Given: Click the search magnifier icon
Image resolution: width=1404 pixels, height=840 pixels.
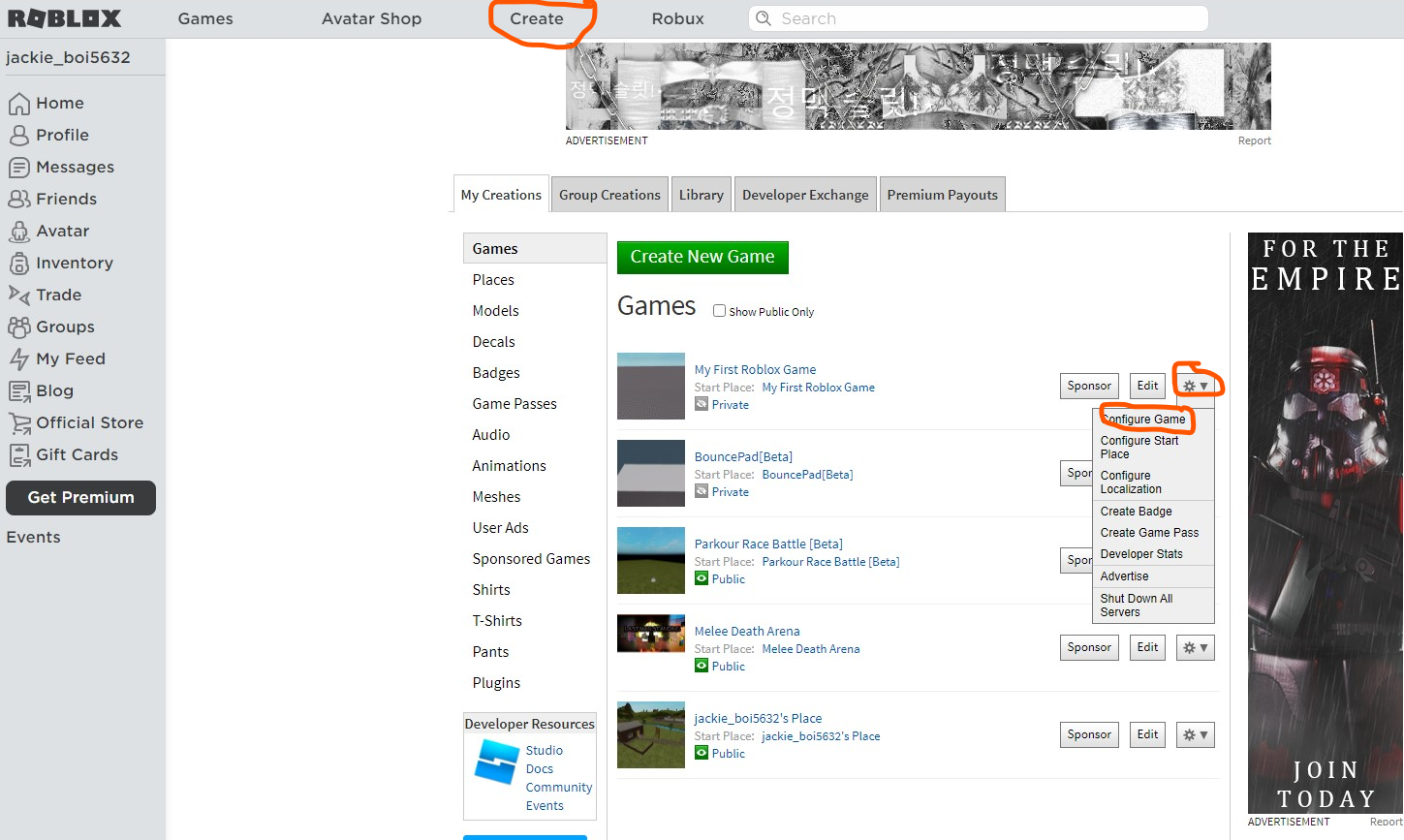Looking at the screenshot, I should click(x=762, y=17).
